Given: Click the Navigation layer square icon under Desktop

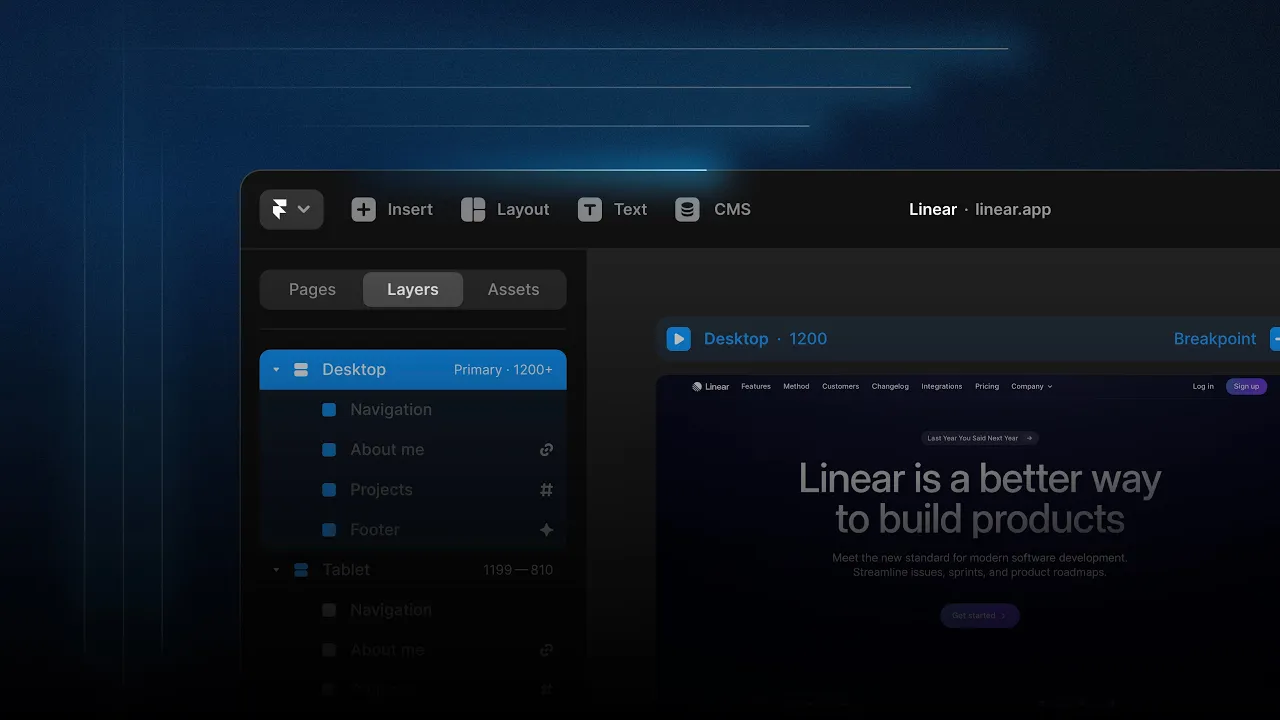Looking at the screenshot, I should click(x=329, y=410).
